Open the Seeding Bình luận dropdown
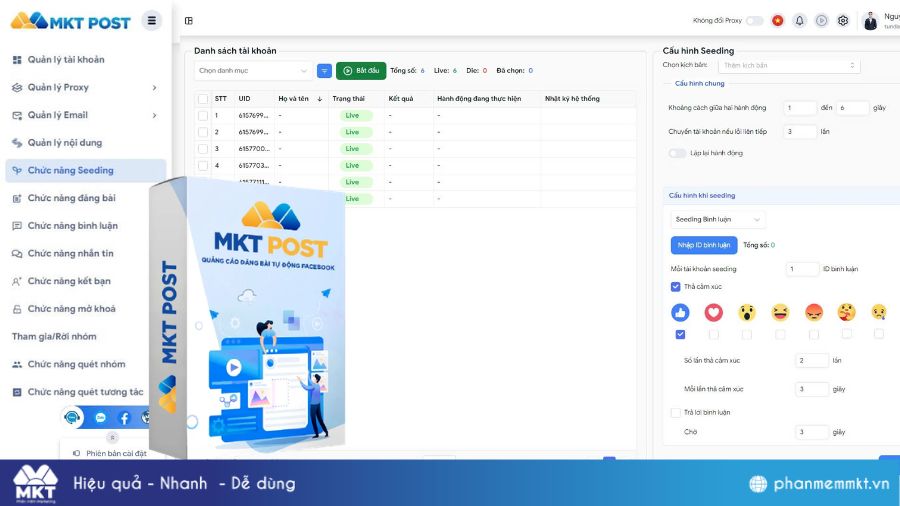 point(717,219)
